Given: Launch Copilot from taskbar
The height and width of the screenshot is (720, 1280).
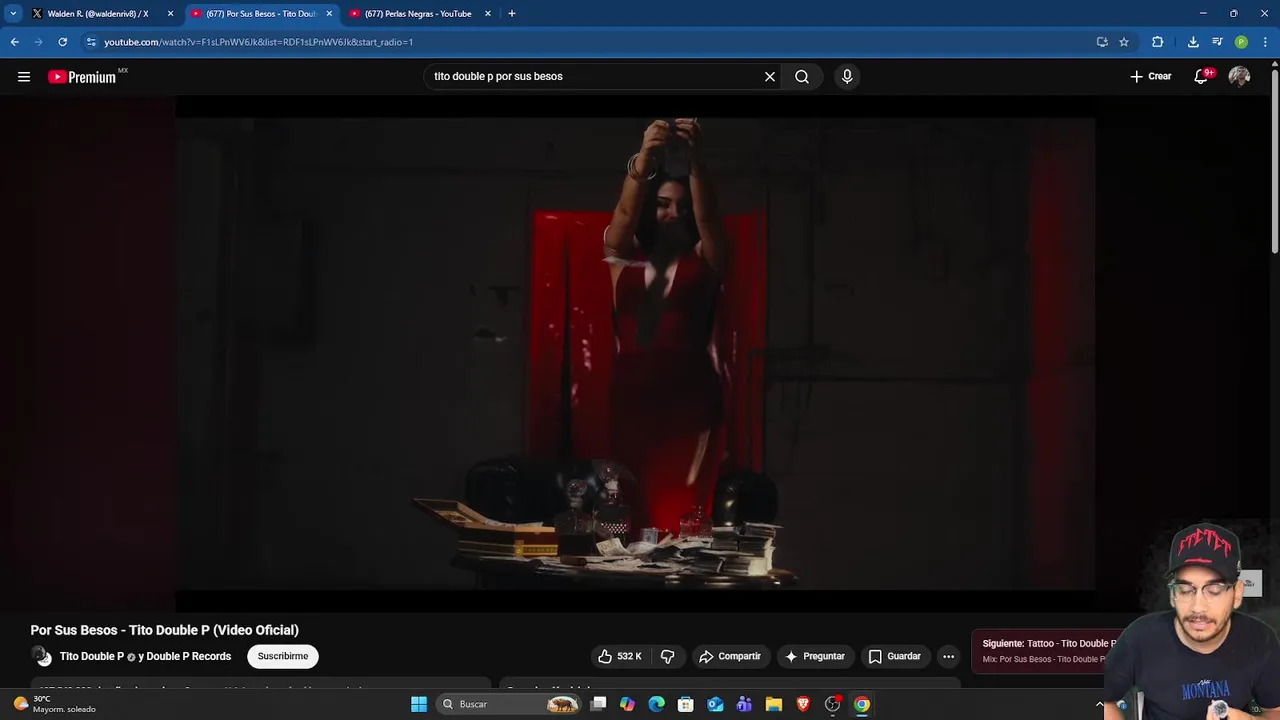Looking at the screenshot, I should pos(627,704).
